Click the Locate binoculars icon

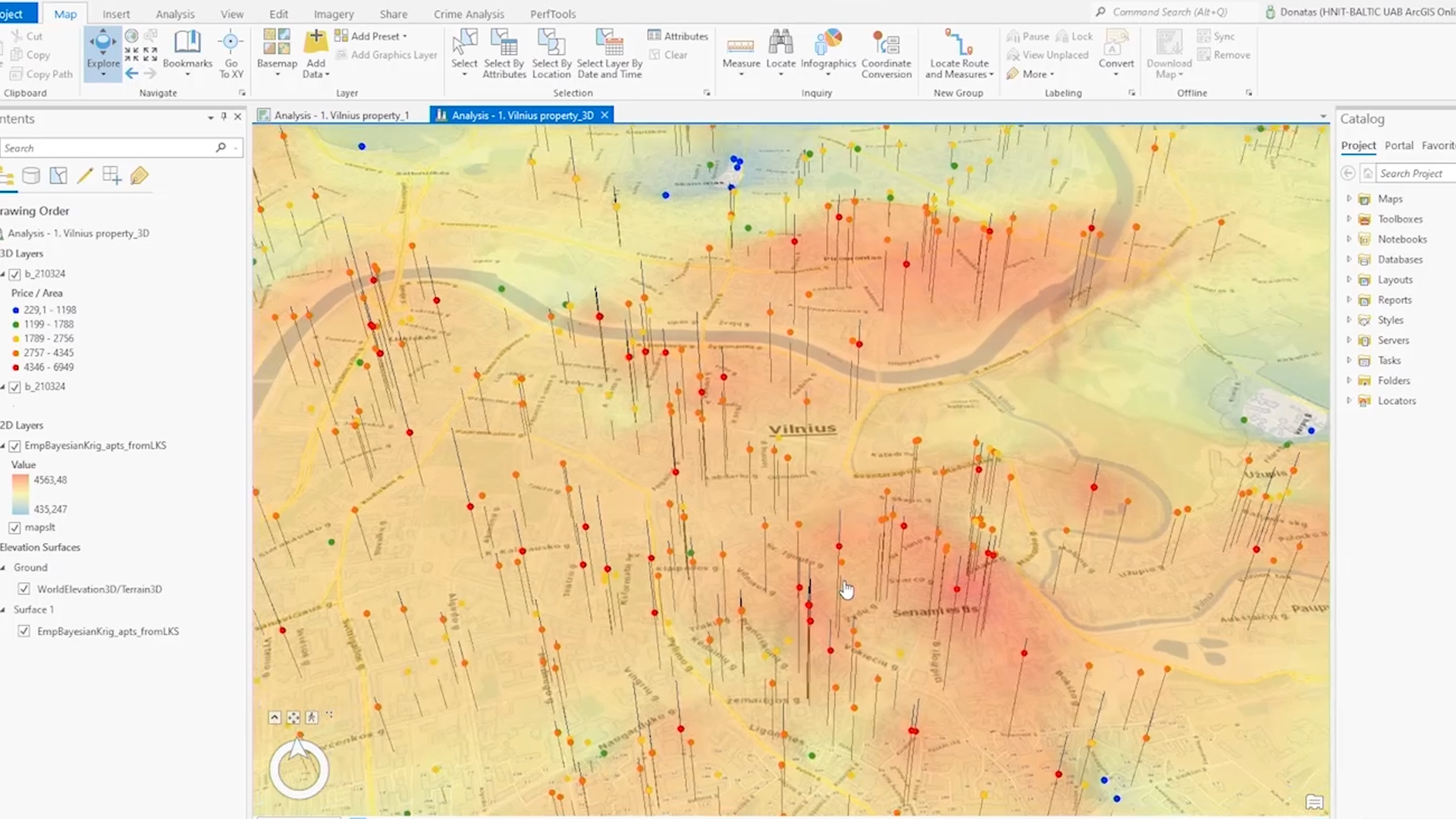click(x=780, y=43)
